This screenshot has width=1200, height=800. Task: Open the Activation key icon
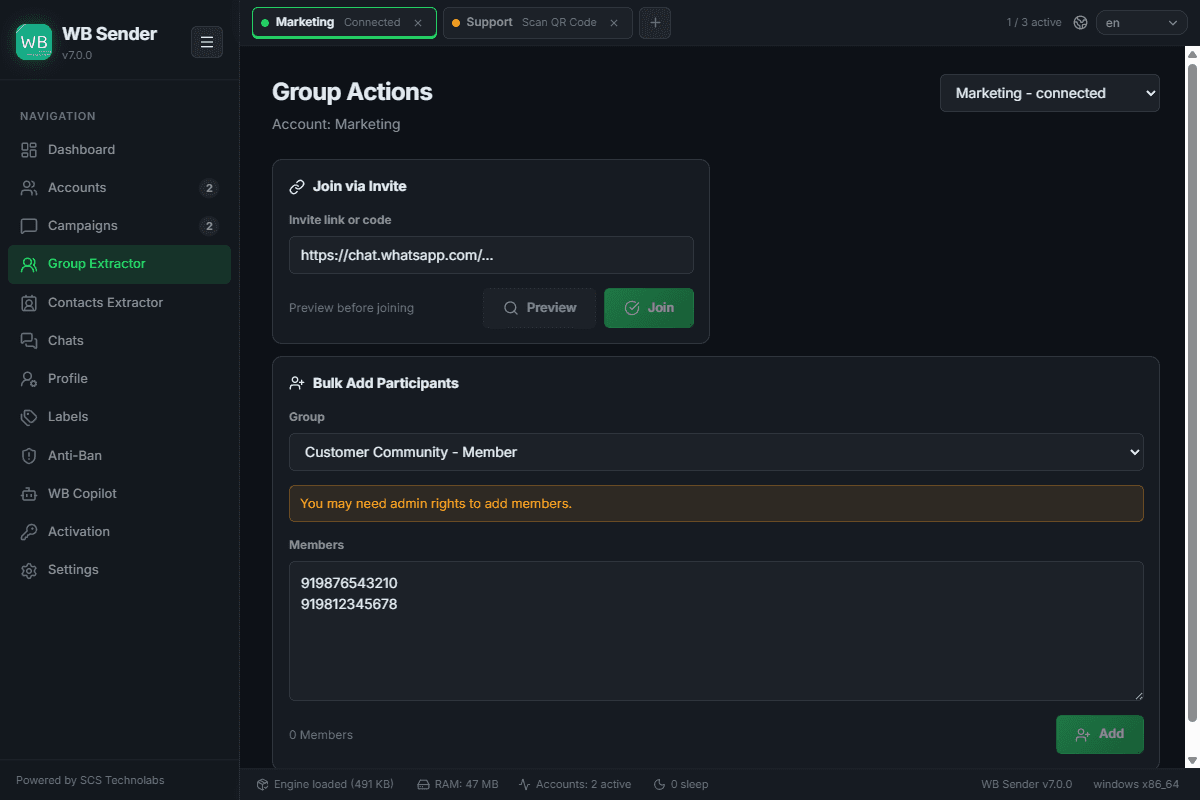click(x=29, y=532)
